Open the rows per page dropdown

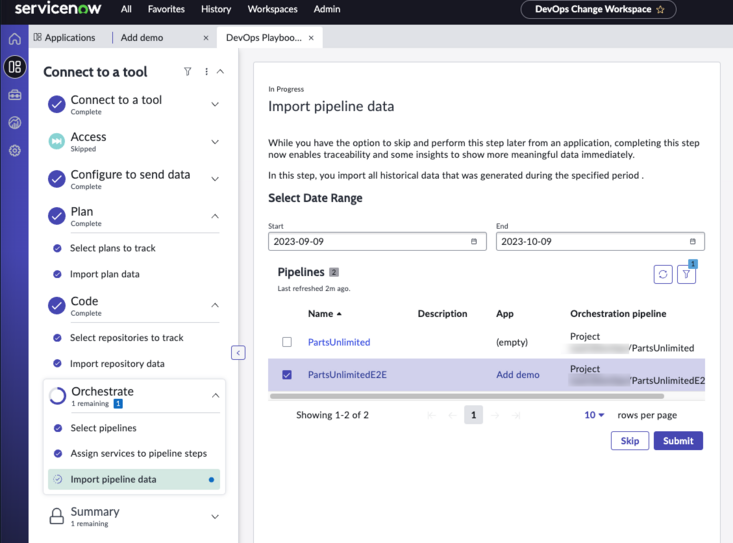pos(594,415)
